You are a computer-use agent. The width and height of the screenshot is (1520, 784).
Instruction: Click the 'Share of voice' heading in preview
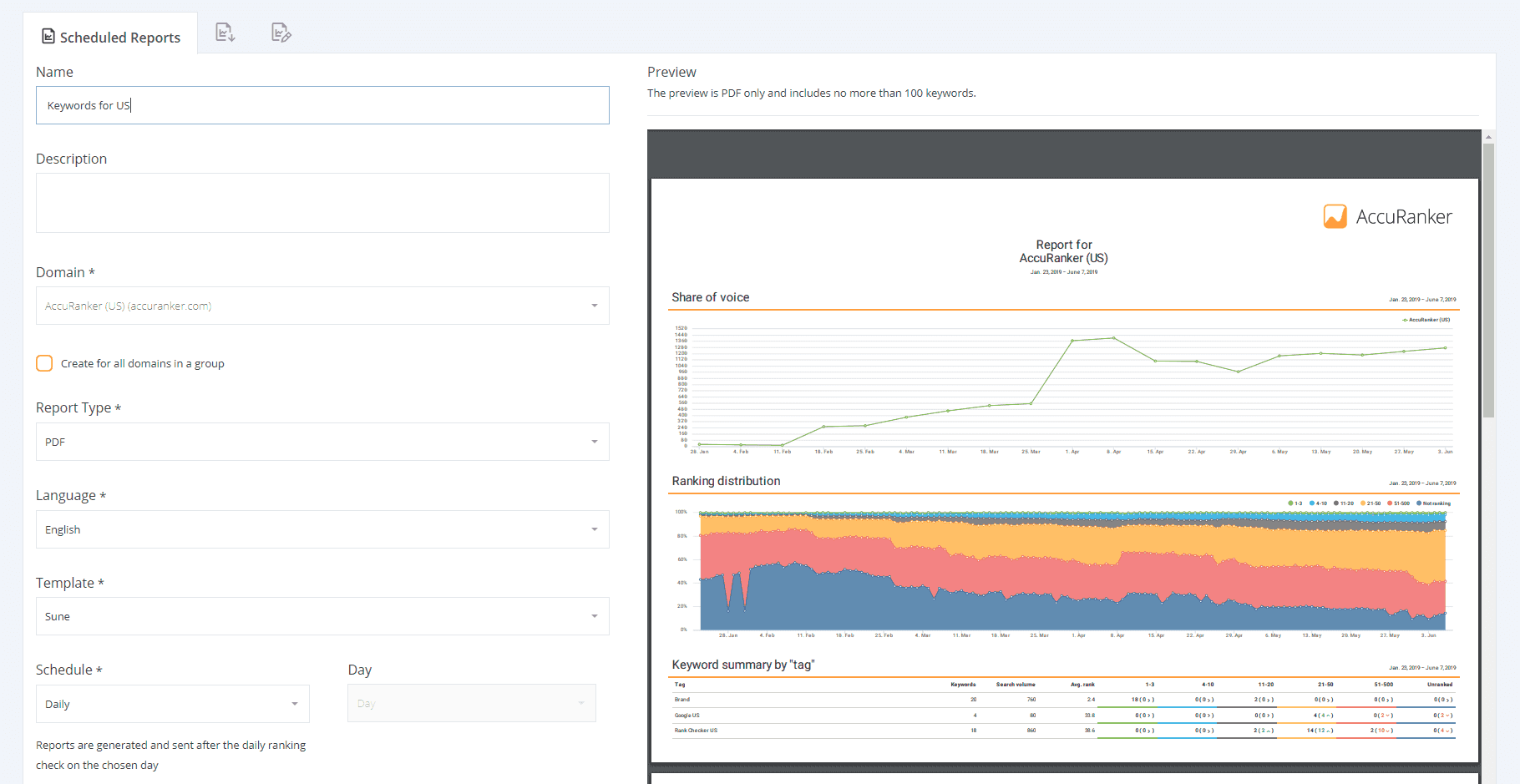711,297
